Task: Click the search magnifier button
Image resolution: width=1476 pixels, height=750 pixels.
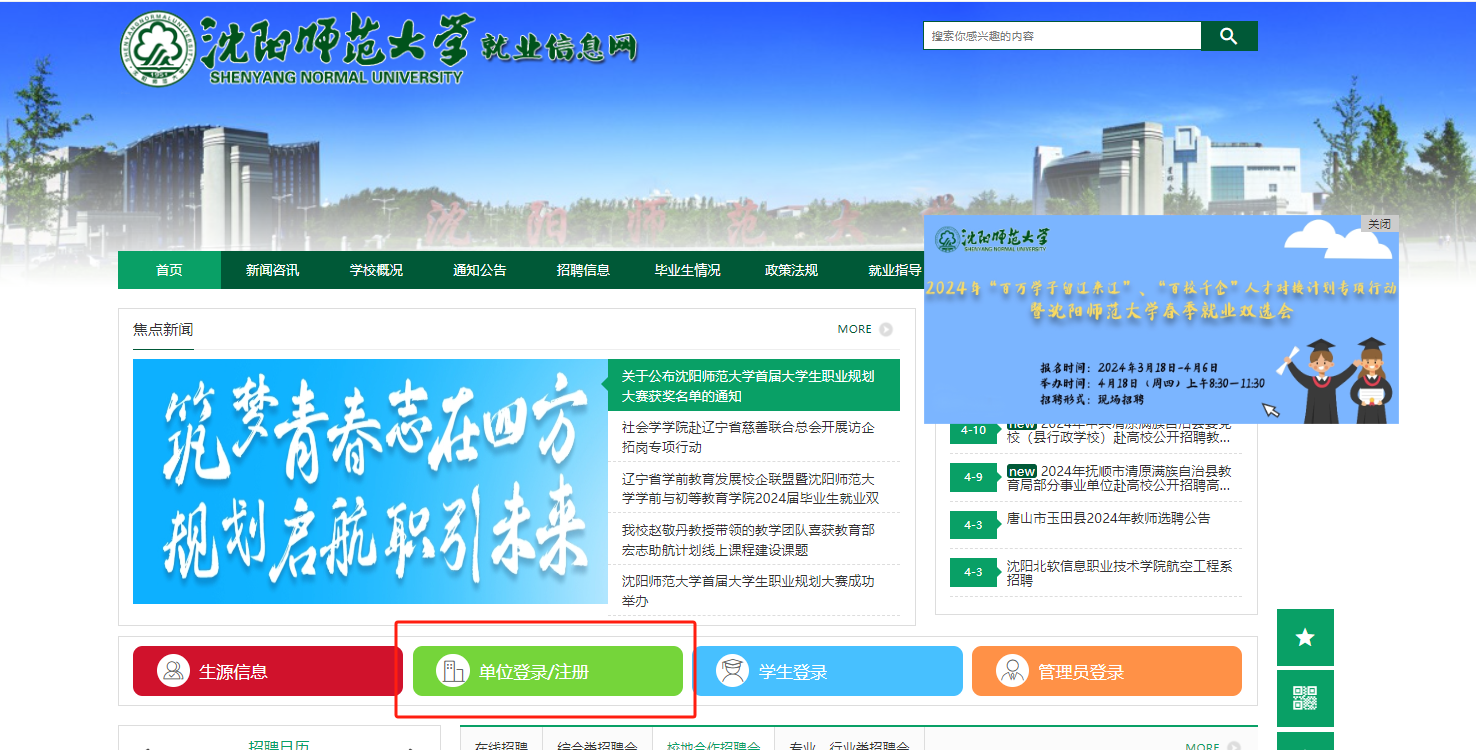Action: point(1229,36)
